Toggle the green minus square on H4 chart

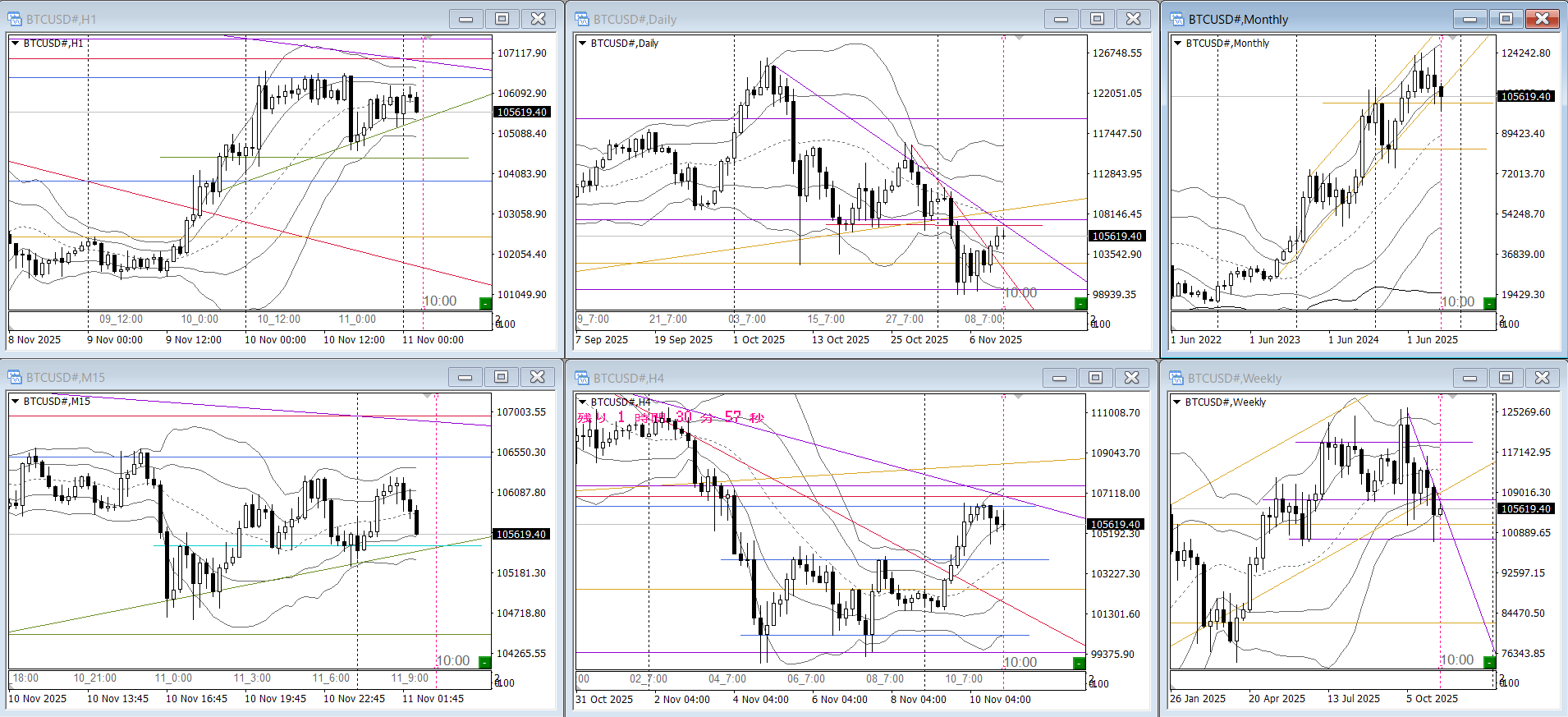1080,663
